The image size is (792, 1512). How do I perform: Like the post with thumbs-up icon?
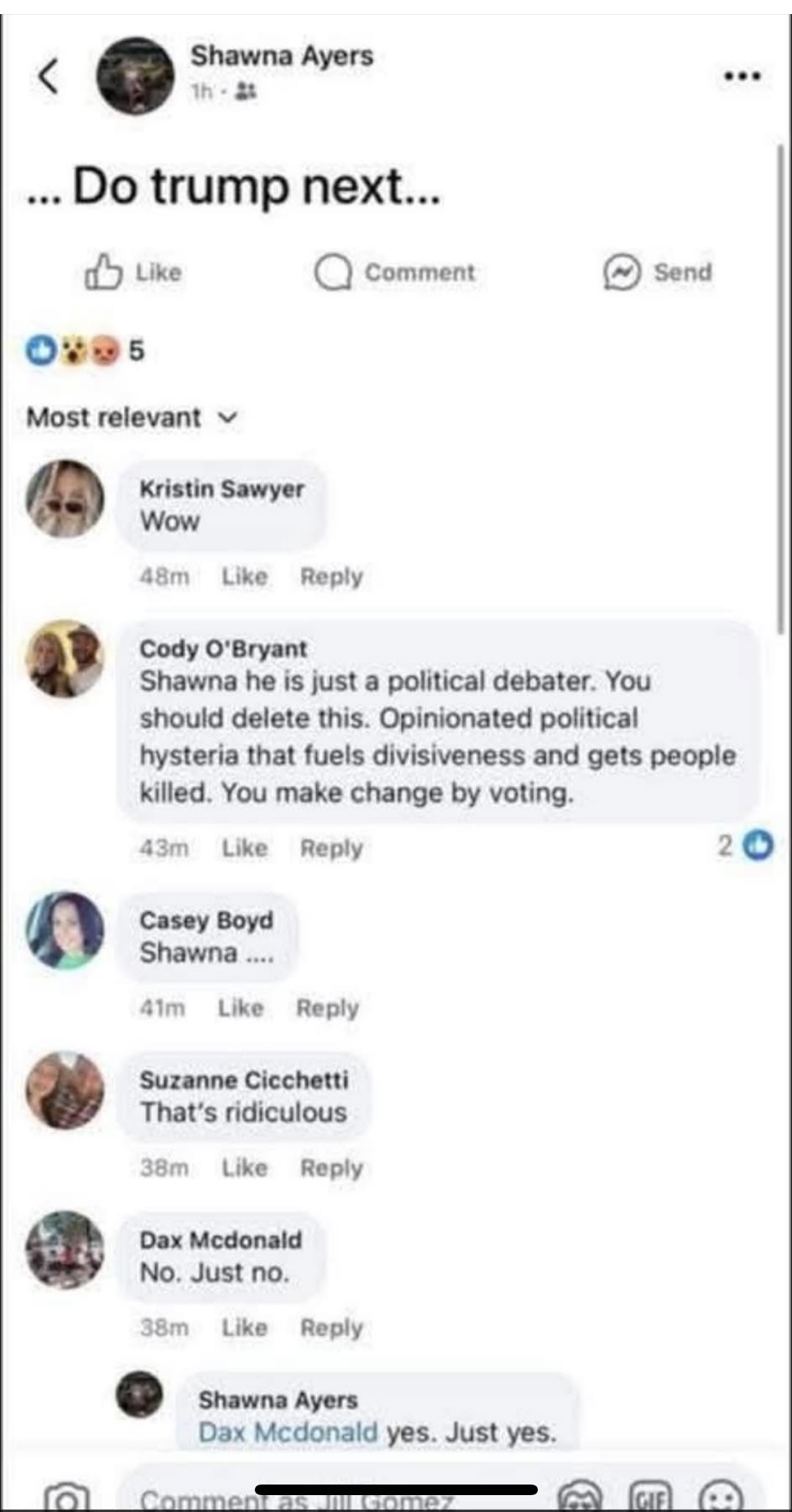(x=103, y=273)
